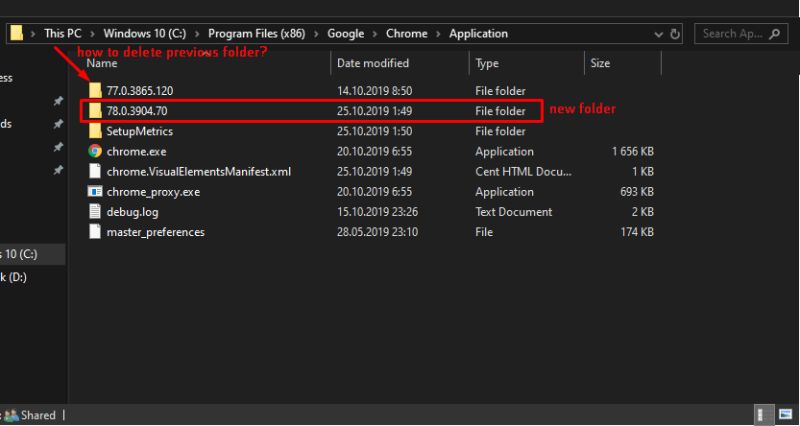Select the SetupMetrics folder name
The width and height of the screenshot is (800, 426).
[x=140, y=131]
